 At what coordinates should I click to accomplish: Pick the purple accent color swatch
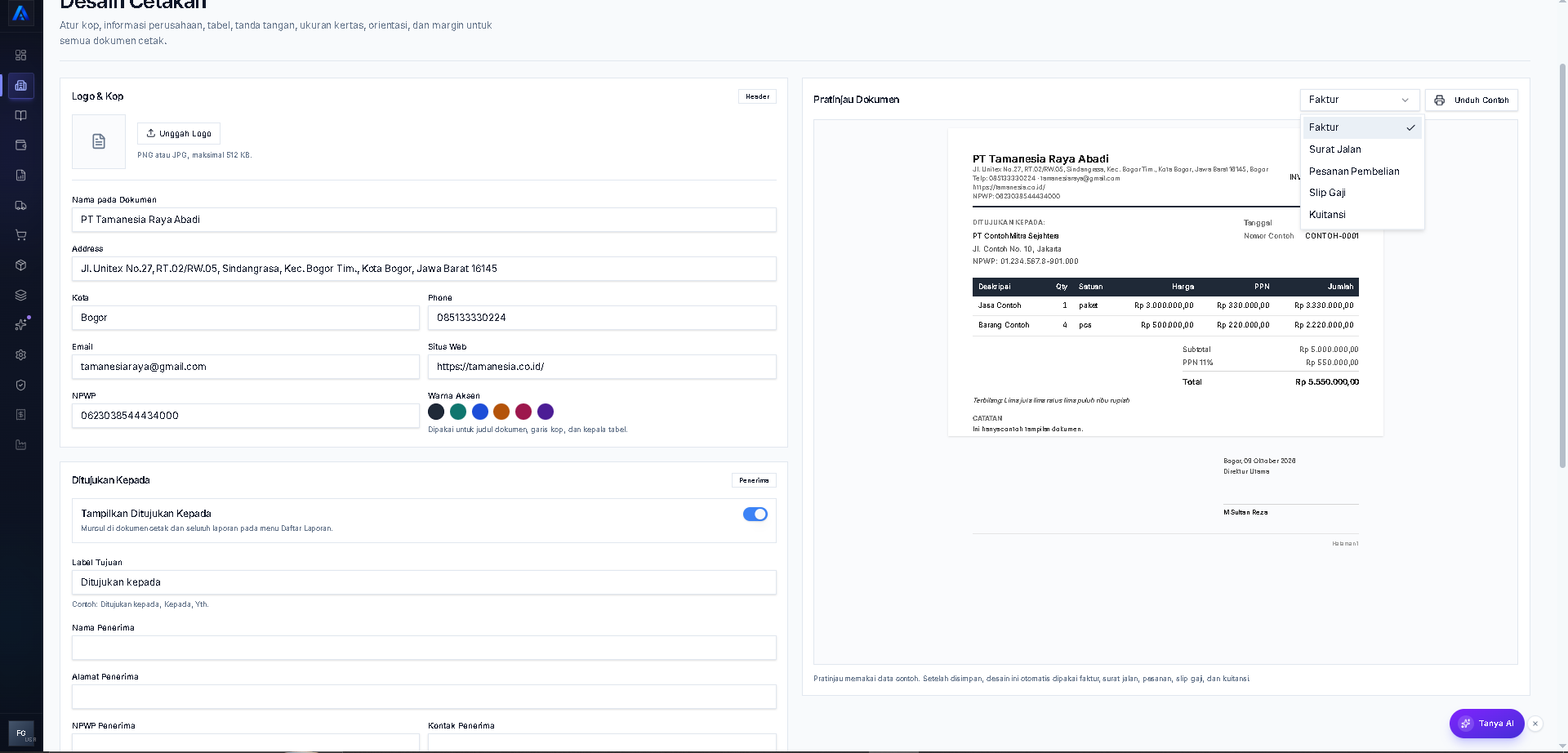click(546, 412)
